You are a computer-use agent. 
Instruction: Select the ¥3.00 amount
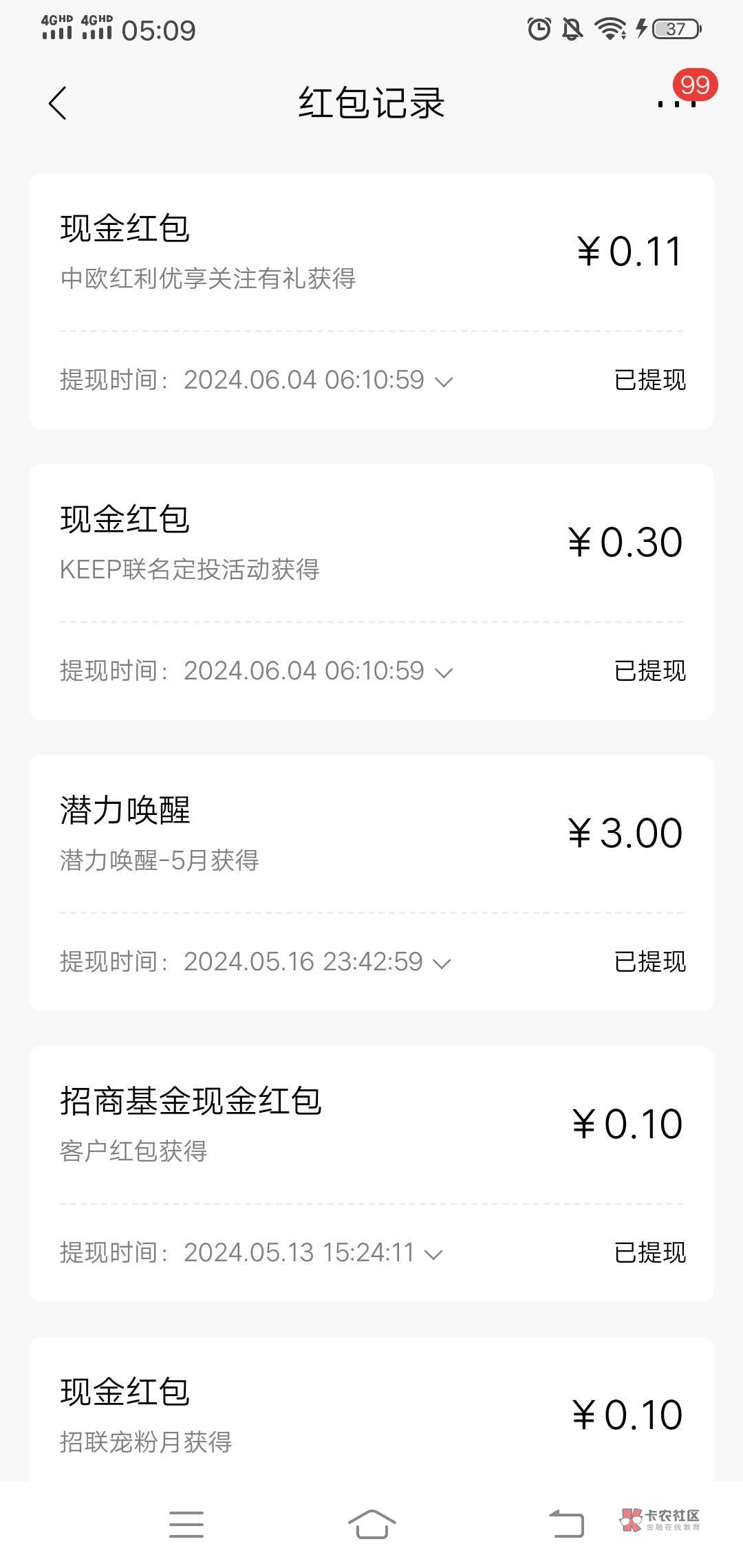[x=625, y=834]
